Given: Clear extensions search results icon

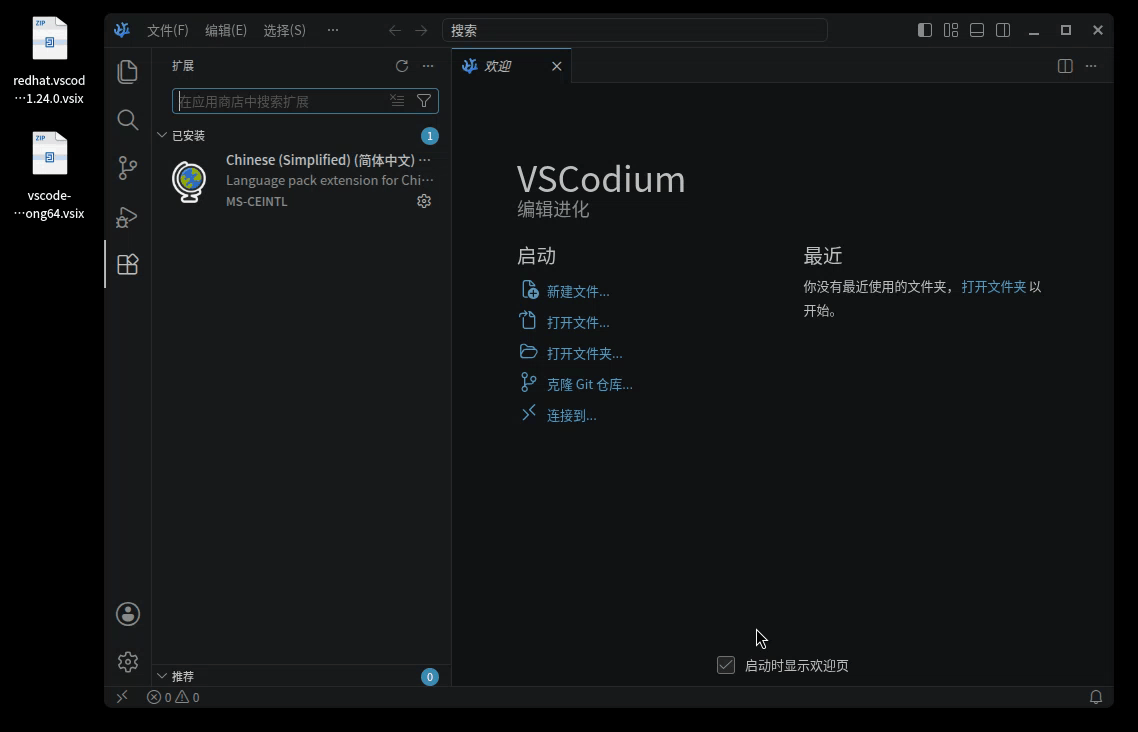Looking at the screenshot, I should (x=397, y=101).
